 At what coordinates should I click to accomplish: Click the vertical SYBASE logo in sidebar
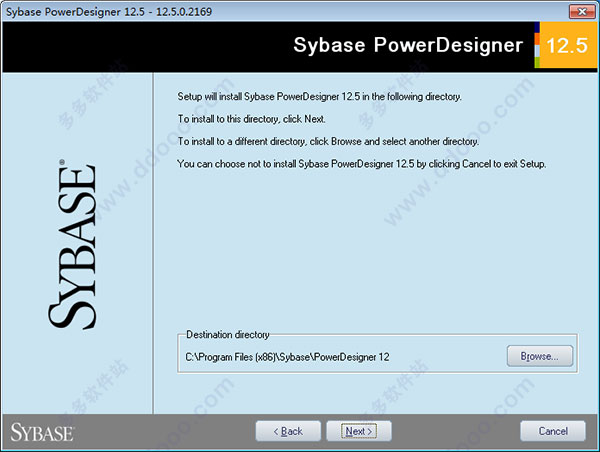tap(72, 244)
